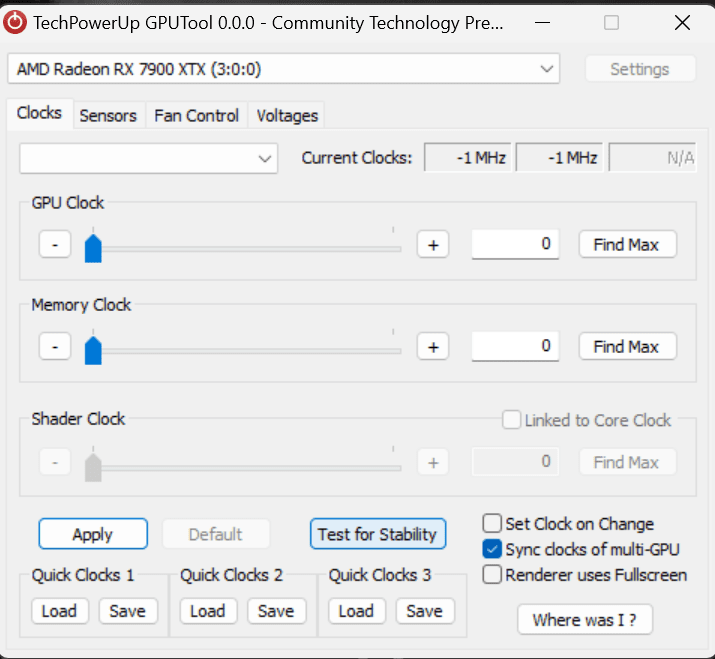Load Quick Clocks 3 profile
This screenshot has height=659, width=715.
357,611
